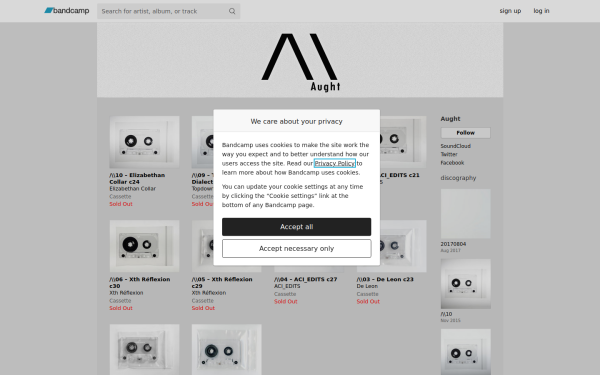The image size is (600, 375).
Task: Open the /\\03 - De Leon c23 title
Action: click(385, 279)
